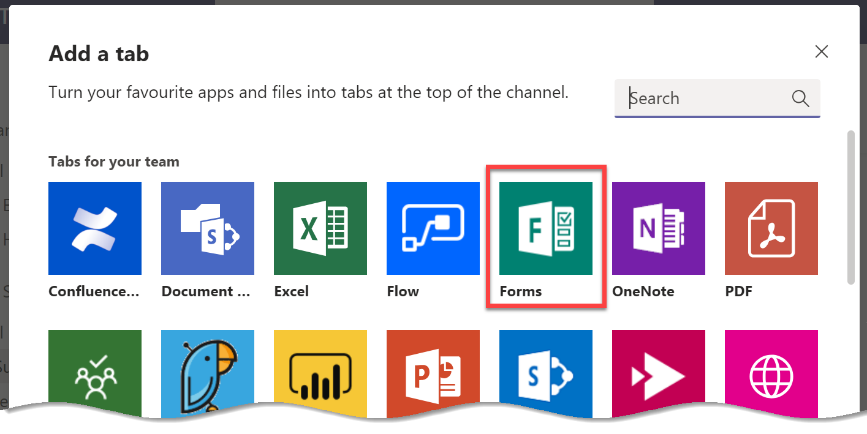Viewport: 867px width, 434px height.
Task: Open the Confluence app tile
Action: 95,228
